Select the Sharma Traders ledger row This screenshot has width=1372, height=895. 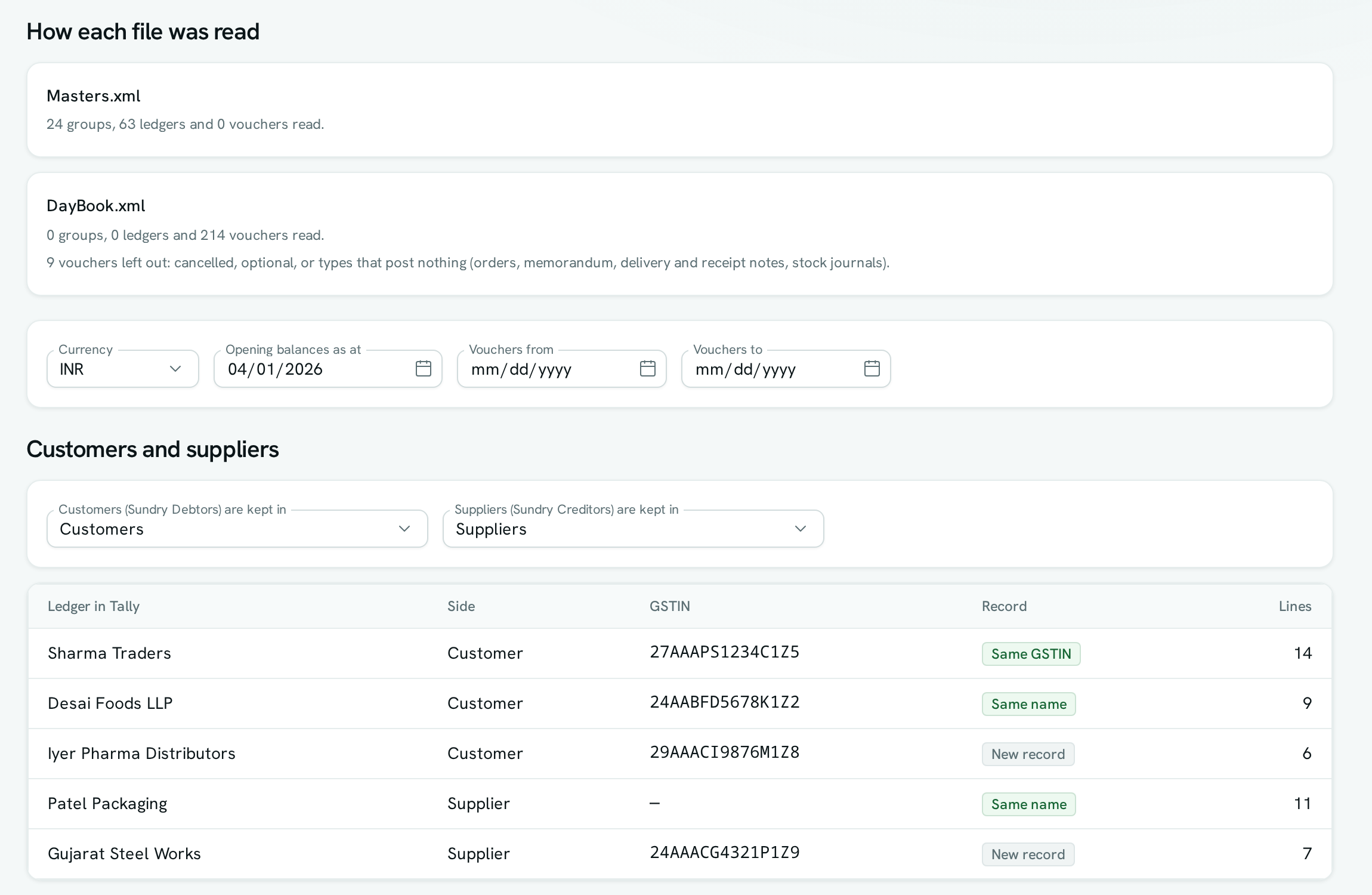coord(680,653)
